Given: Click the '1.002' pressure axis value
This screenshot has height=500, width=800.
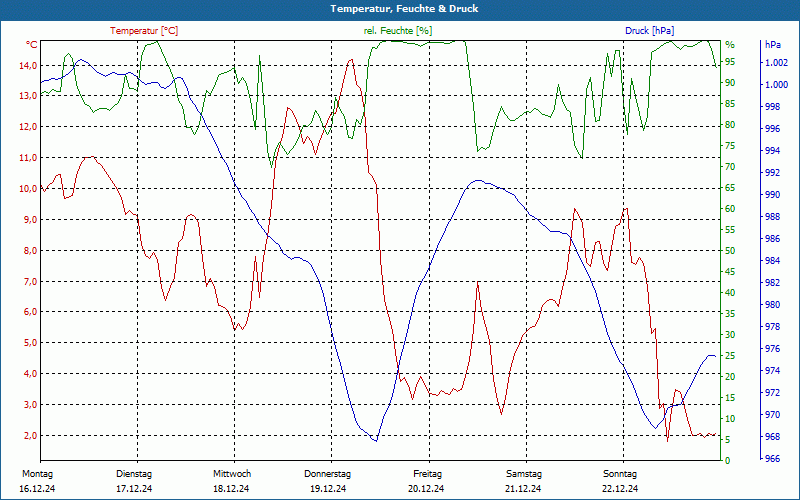Looking at the screenshot, I should pyautogui.click(x=776, y=63).
